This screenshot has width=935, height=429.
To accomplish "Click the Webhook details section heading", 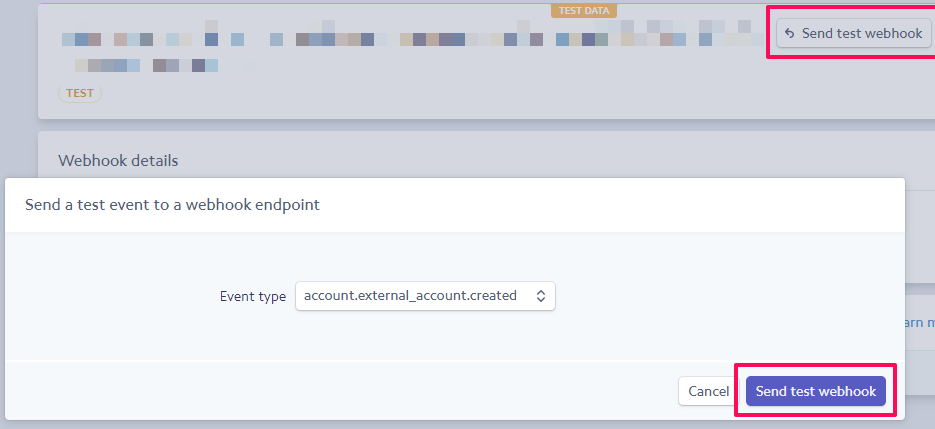I will pos(118,161).
